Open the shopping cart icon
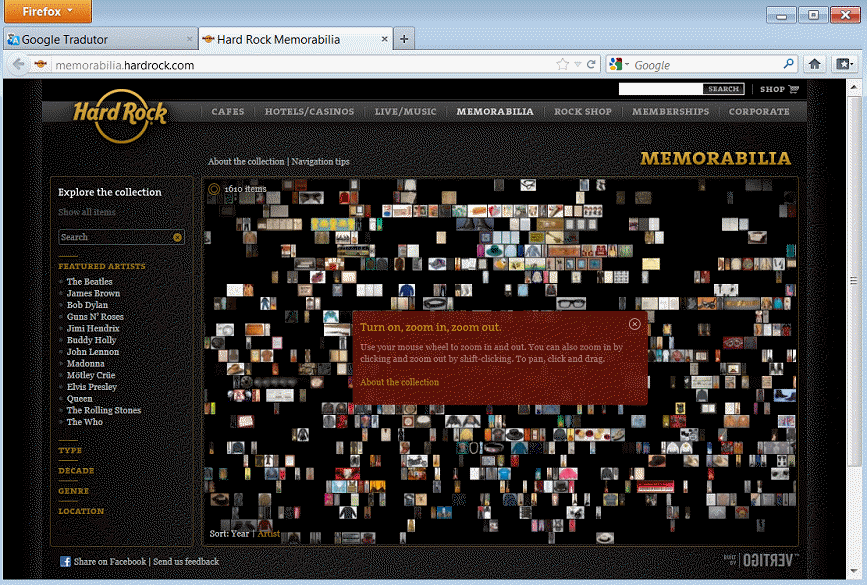 [x=794, y=89]
